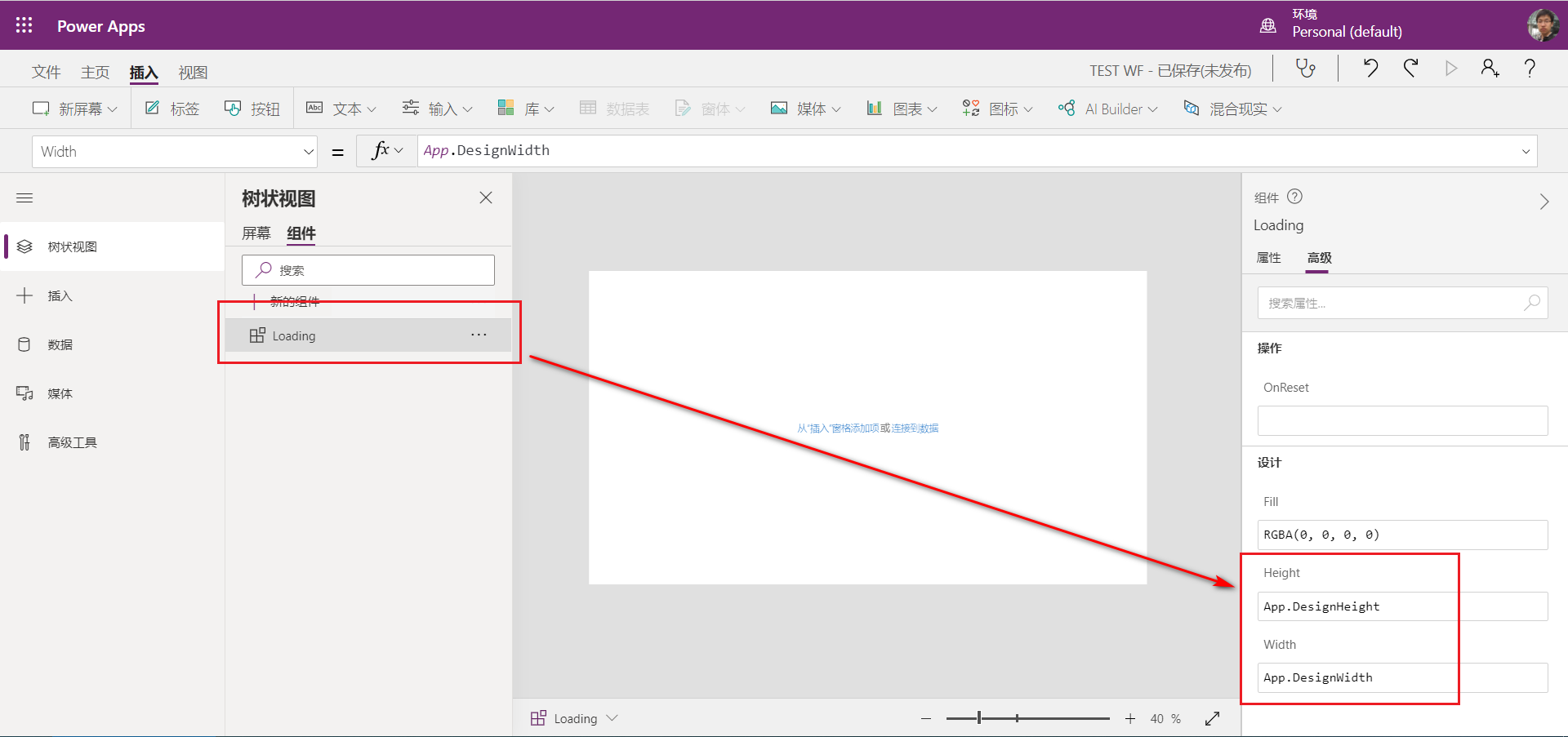
Task: Select the Loading component in tree
Action: coord(367,335)
